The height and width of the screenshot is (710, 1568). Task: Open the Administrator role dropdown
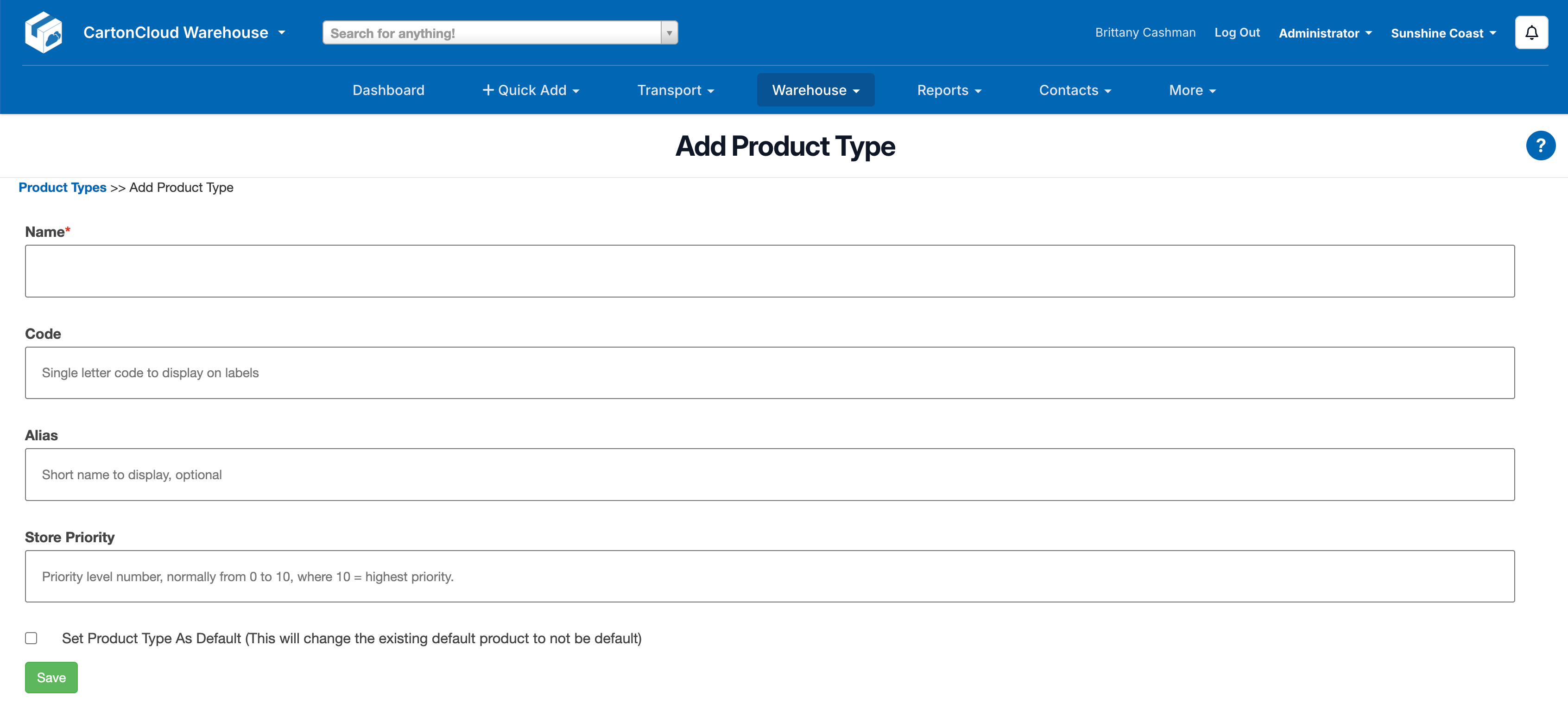(1325, 33)
